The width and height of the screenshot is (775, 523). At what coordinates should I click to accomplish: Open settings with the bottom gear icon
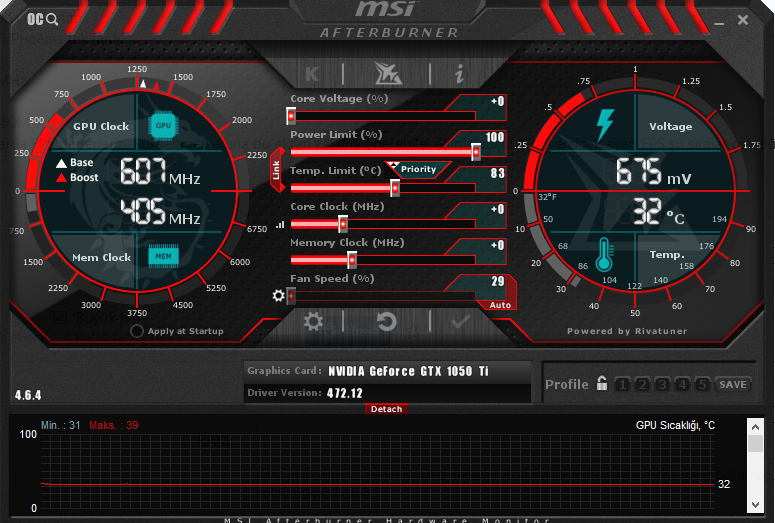tap(313, 322)
